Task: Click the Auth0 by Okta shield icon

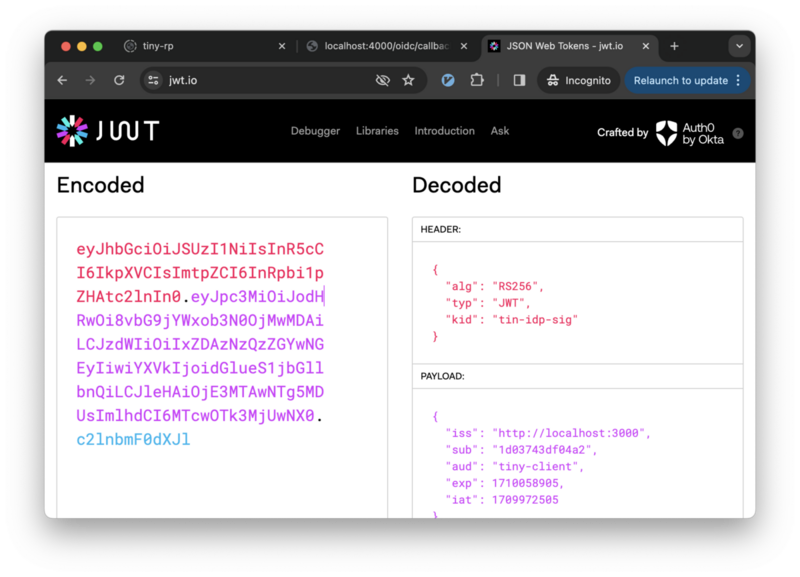Action: pos(665,131)
